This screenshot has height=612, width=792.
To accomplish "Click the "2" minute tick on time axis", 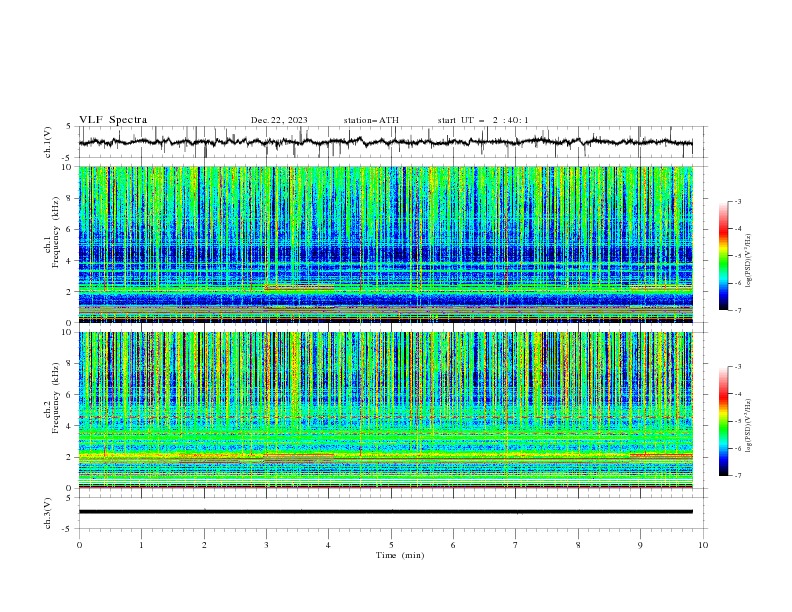I will pyautogui.click(x=204, y=545).
